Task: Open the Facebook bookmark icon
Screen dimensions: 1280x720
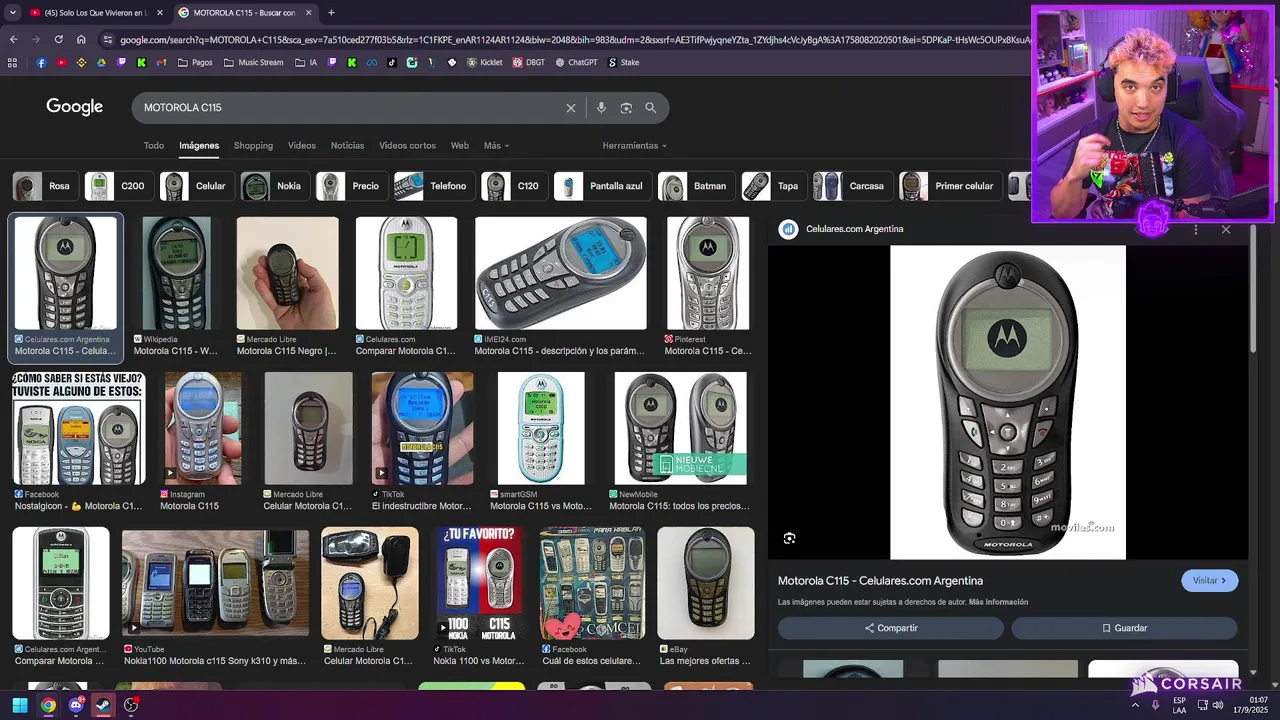Action: 41,62
